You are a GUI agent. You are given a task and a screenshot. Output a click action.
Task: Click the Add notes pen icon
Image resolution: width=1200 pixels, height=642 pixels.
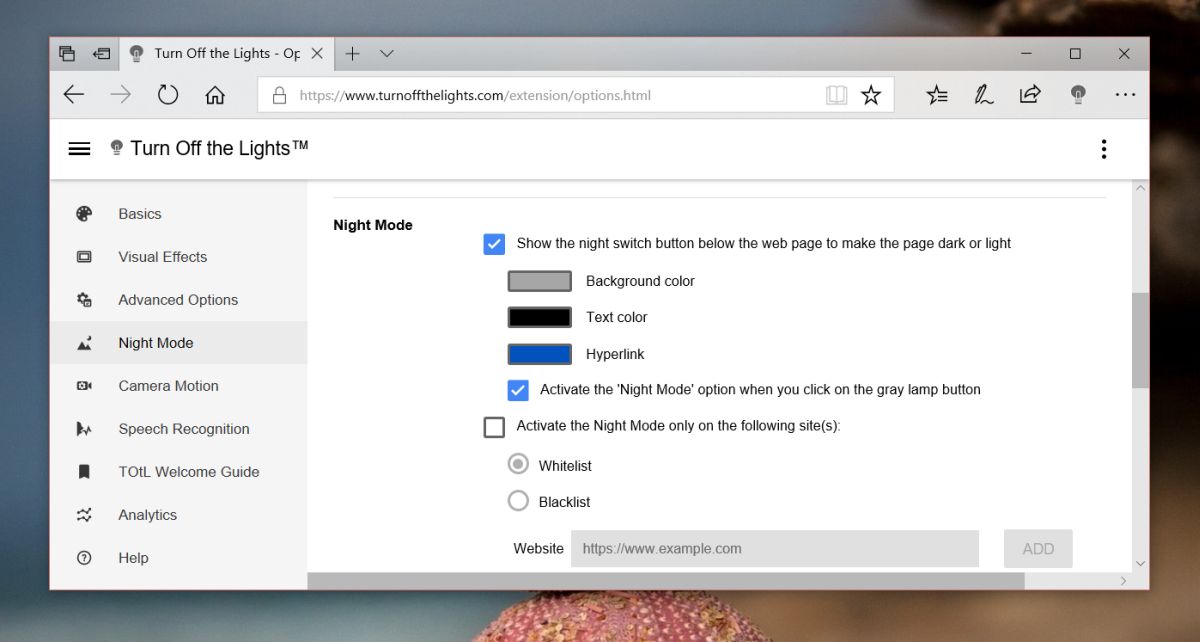coord(984,95)
